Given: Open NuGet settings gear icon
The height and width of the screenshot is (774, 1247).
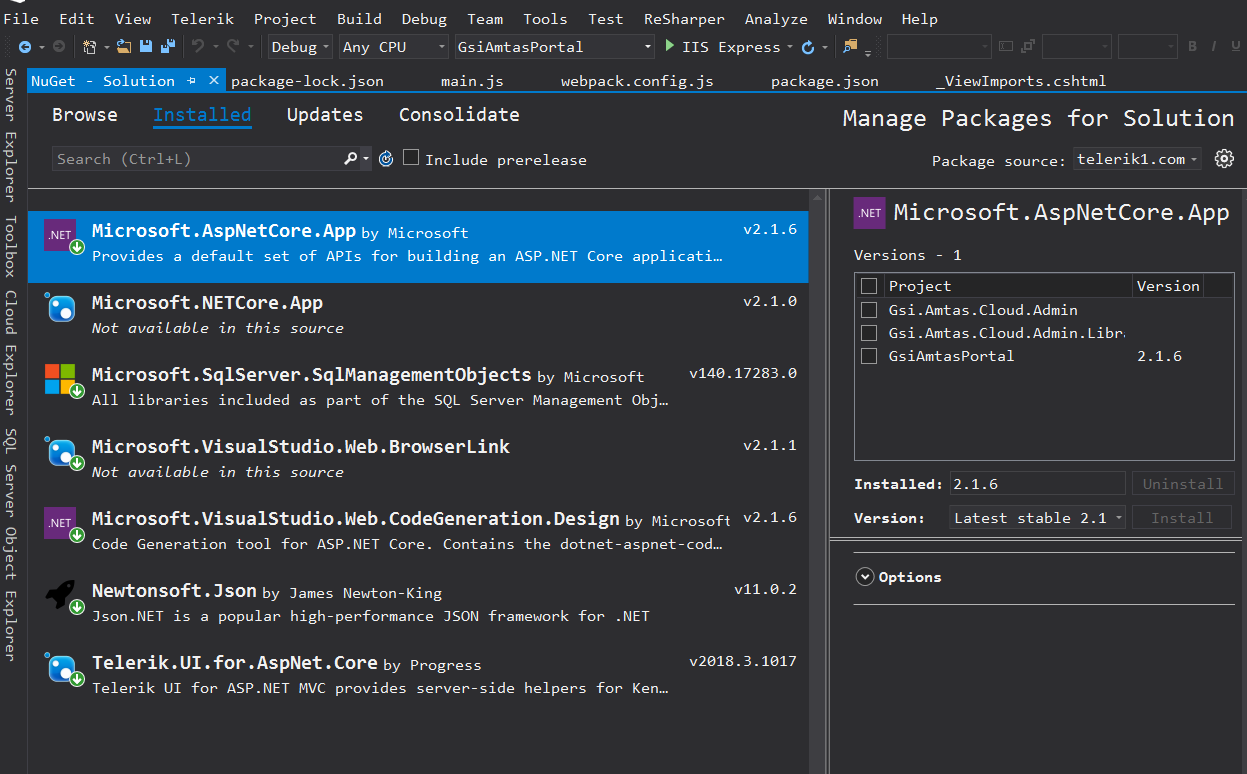Looking at the screenshot, I should (1224, 159).
